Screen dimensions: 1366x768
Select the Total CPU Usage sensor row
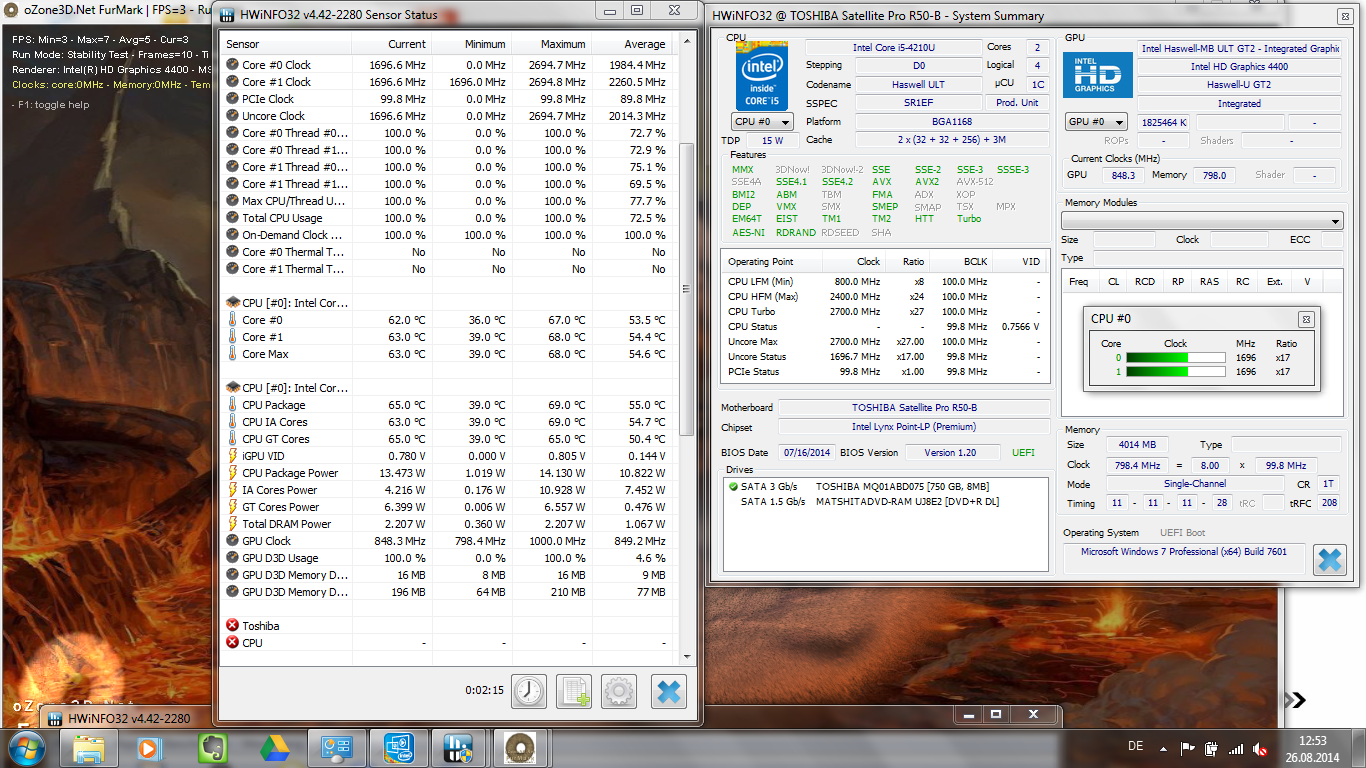(446, 218)
